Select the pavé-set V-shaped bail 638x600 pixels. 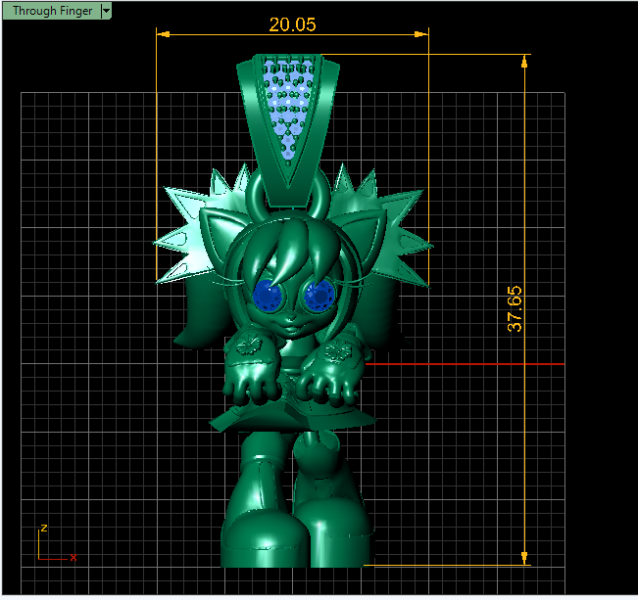(x=288, y=130)
